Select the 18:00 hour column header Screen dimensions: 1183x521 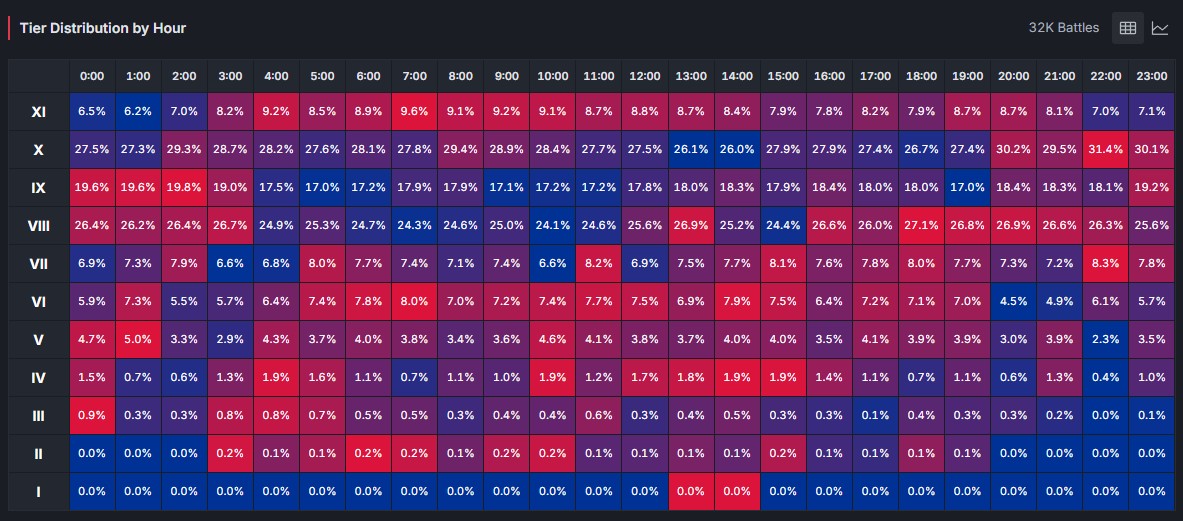tap(921, 76)
